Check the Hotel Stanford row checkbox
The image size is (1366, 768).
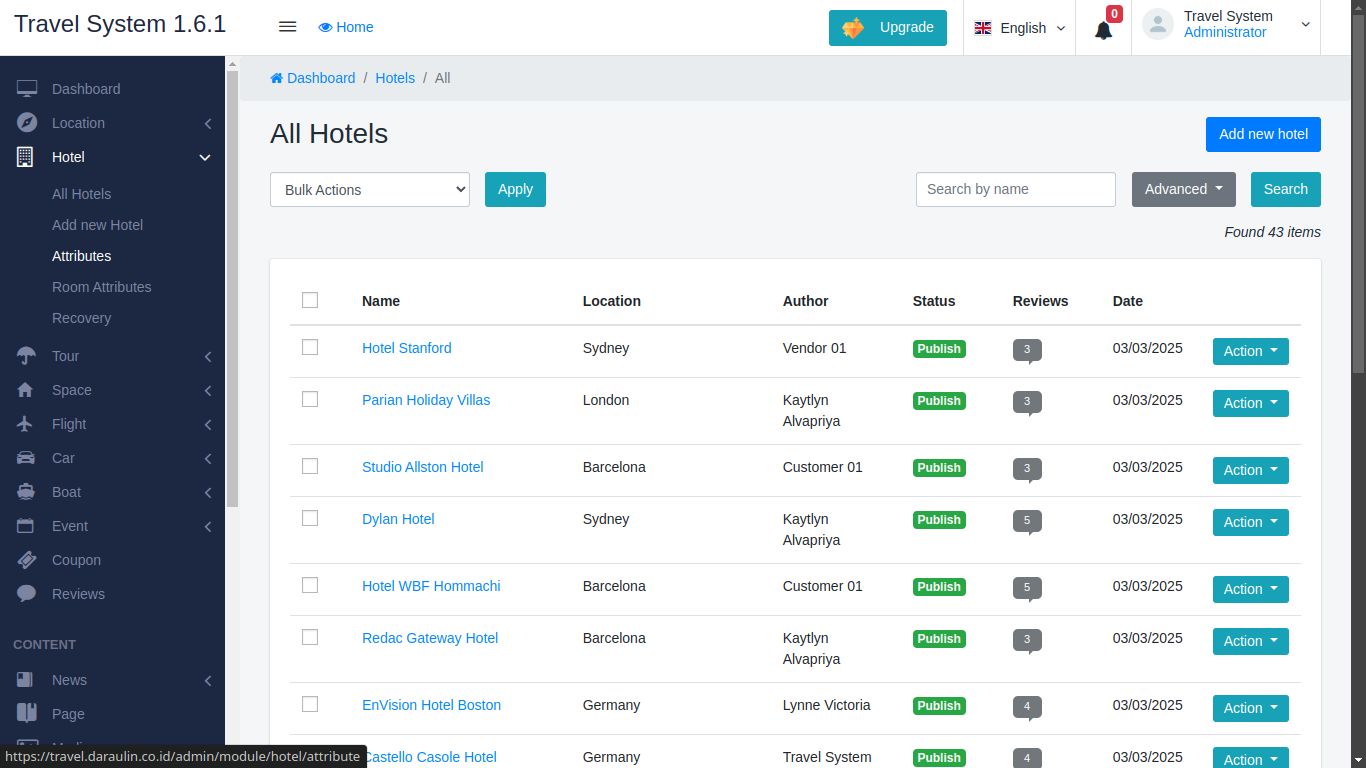(x=310, y=347)
